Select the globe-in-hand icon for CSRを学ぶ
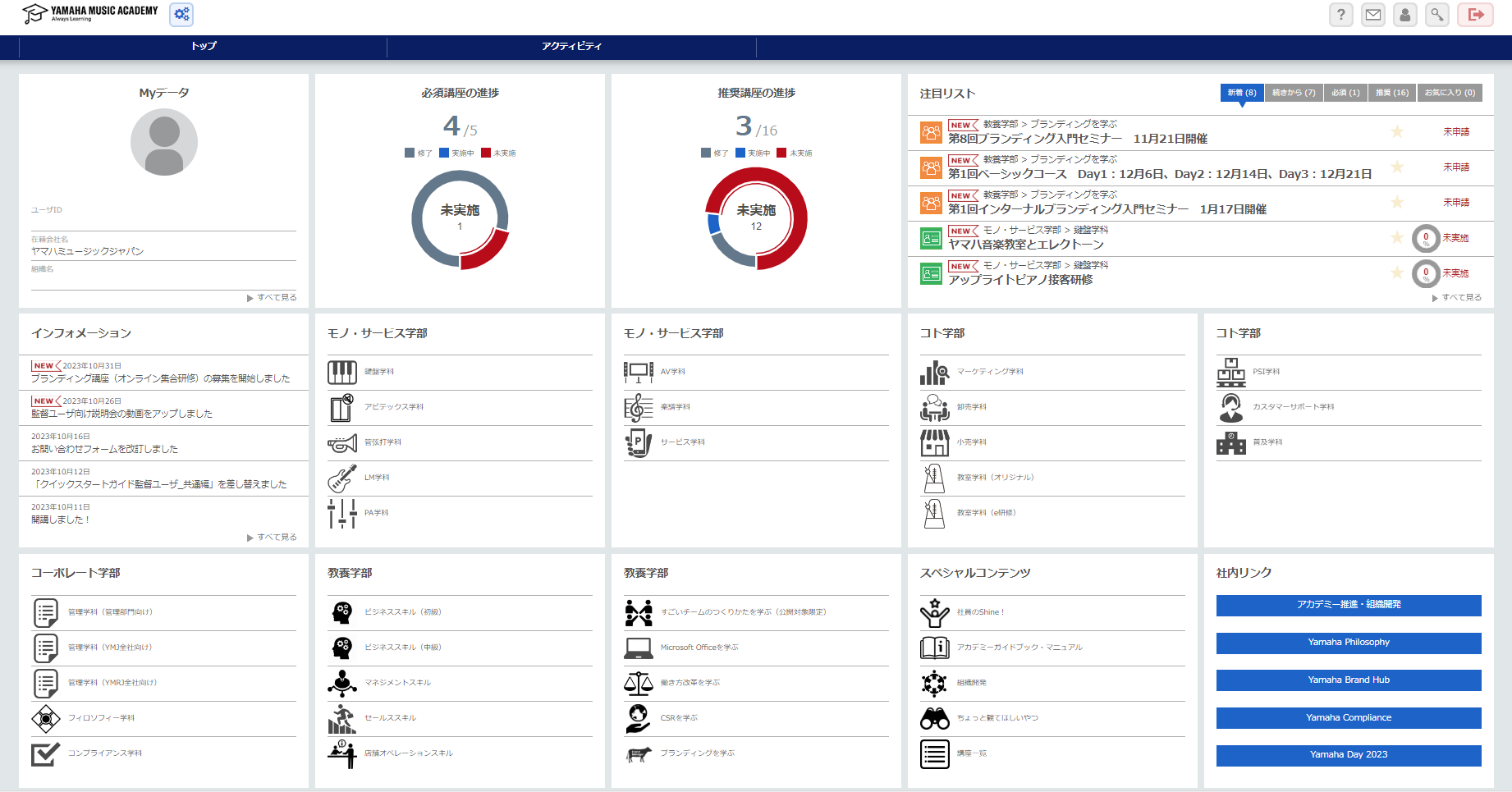 coord(639,718)
